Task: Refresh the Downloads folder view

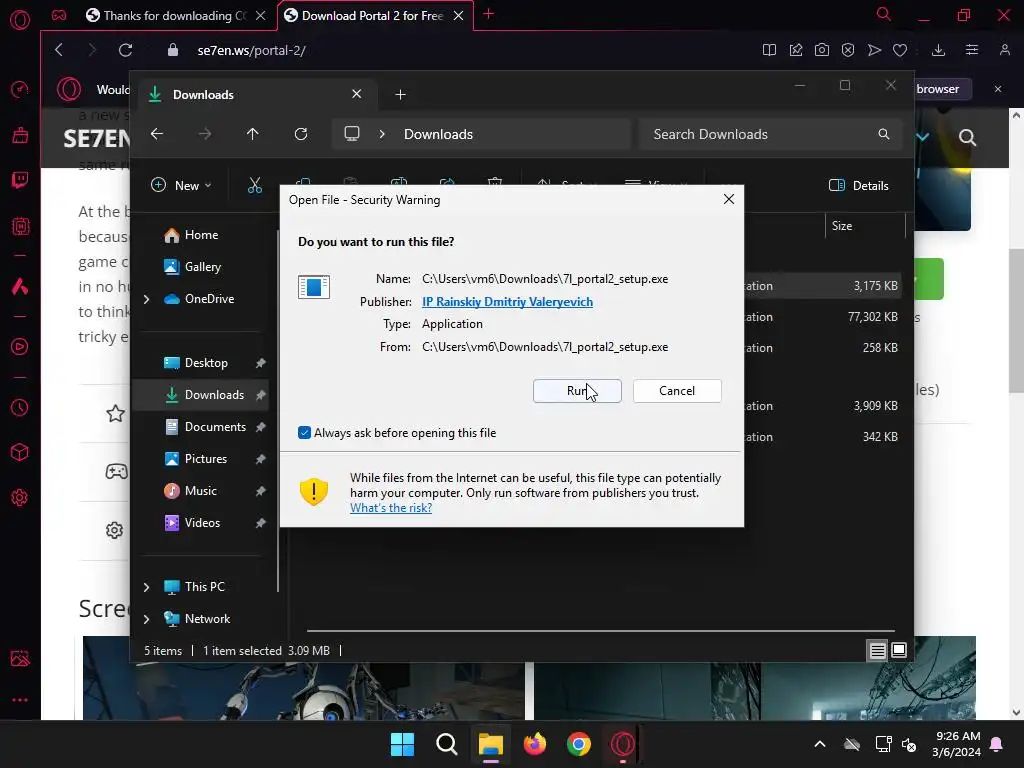Action: click(x=301, y=134)
